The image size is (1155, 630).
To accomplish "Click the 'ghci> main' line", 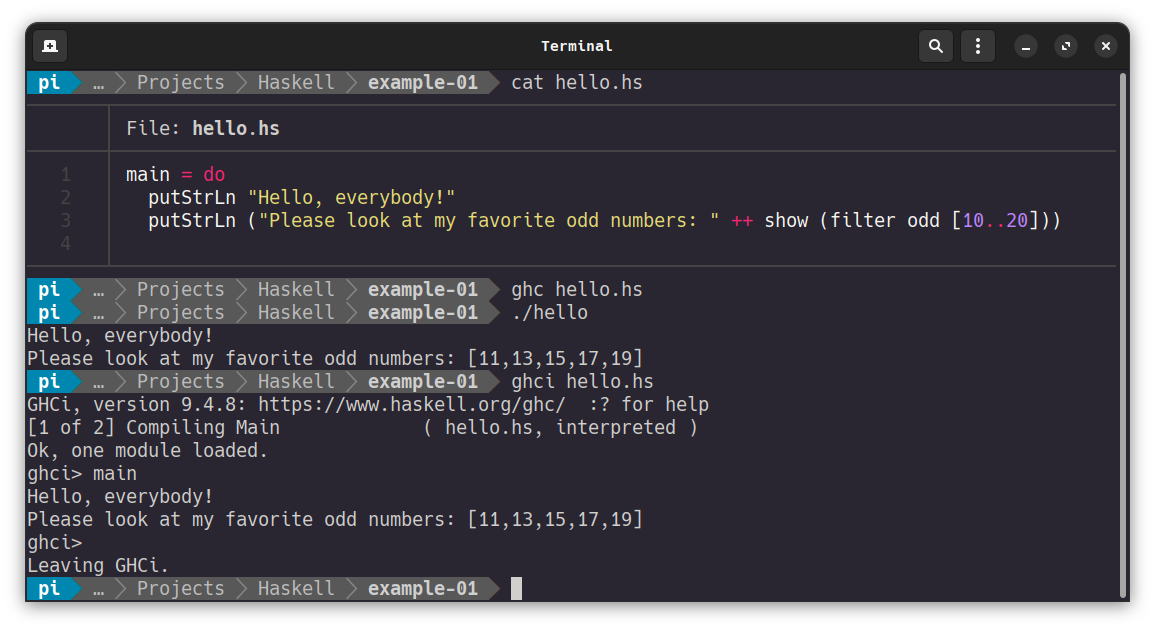I will point(82,473).
